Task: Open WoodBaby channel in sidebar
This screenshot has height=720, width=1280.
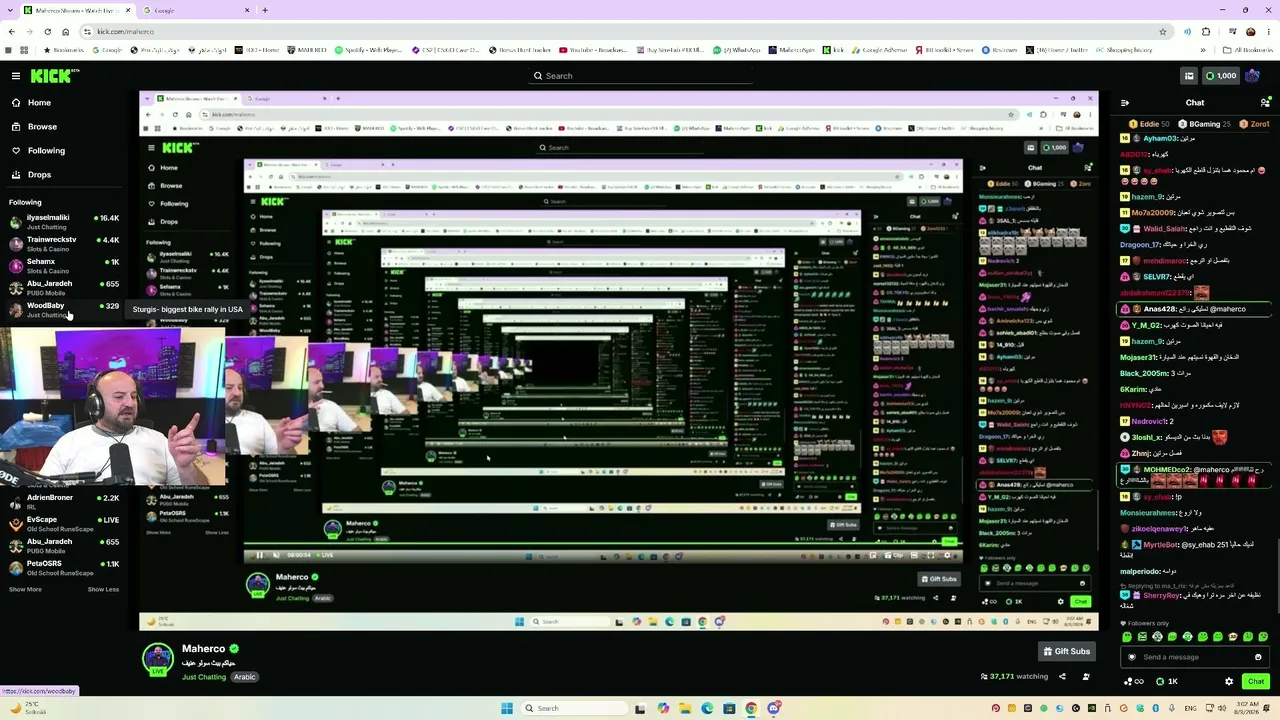Action: pos(64,310)
